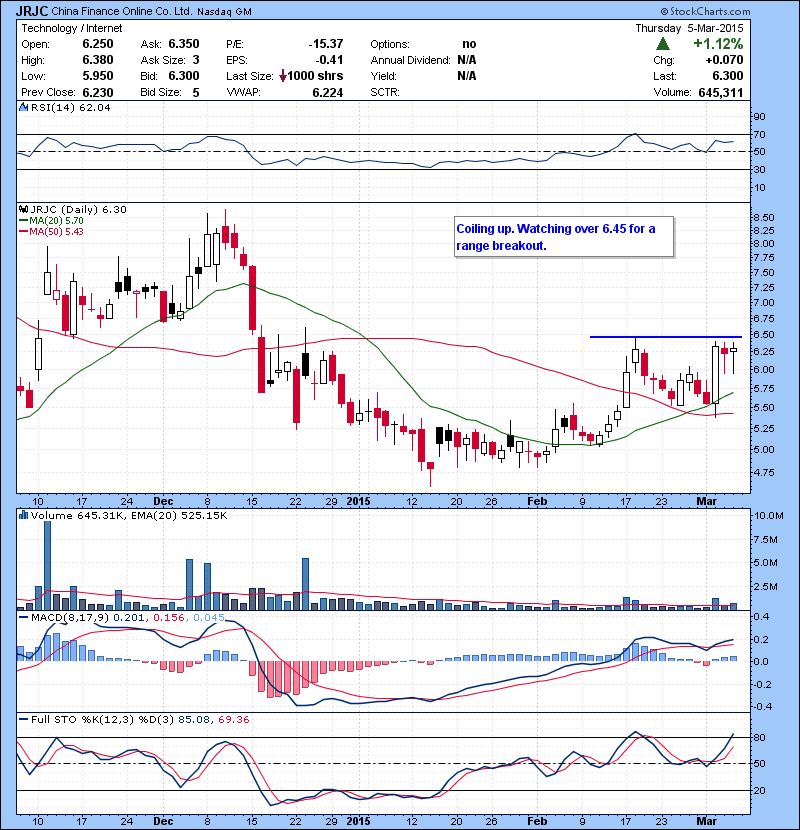Viewport: 800px width, 830px height.
Task: Click the volume bars icon beside Volume label
Action: 23,515
